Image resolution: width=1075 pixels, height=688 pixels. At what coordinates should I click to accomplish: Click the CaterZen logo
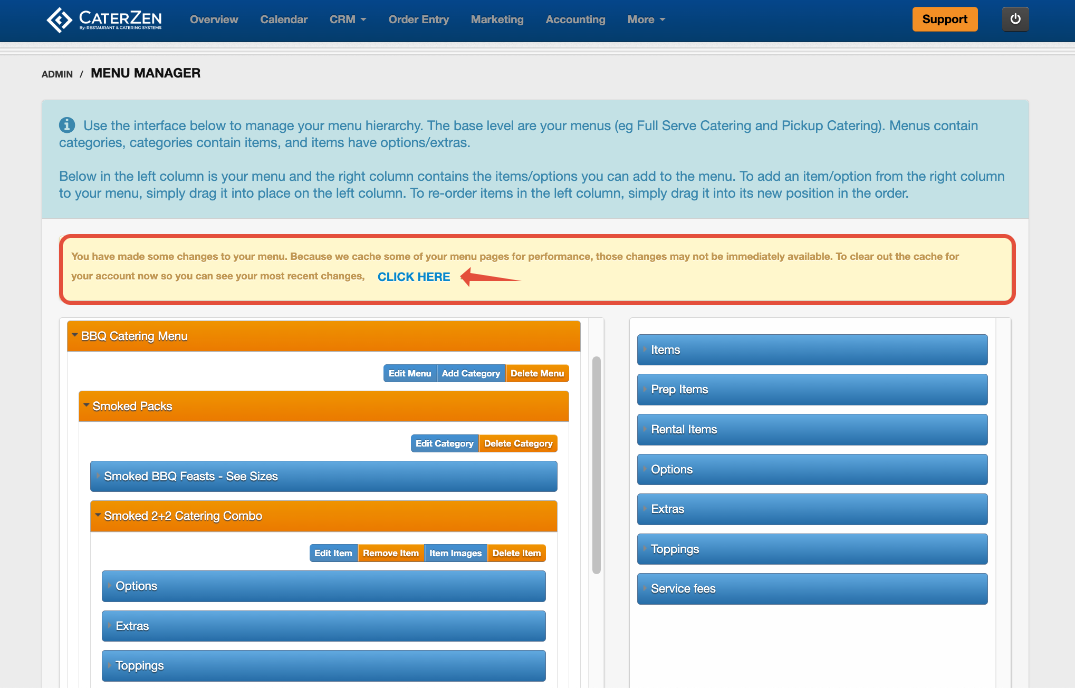pyautogui.click(x=104, y=19)
